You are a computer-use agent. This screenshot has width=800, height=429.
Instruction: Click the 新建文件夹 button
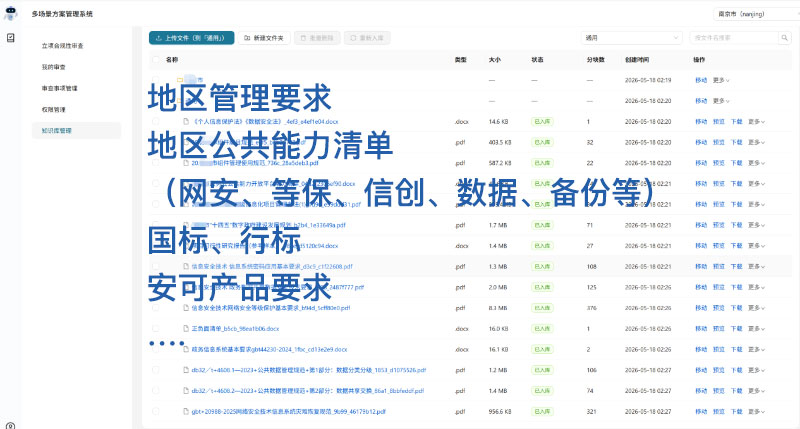264,38
